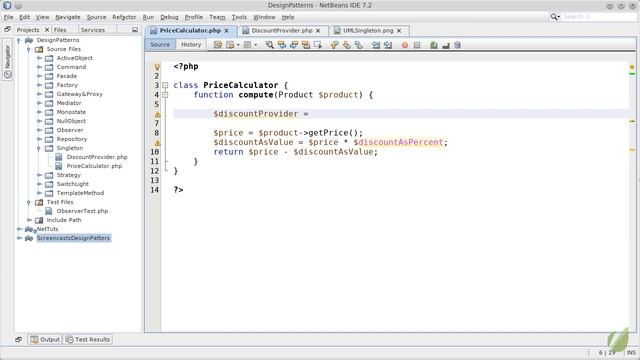Select ObserverTest.php under Test Files

click(x=82, y=211)
